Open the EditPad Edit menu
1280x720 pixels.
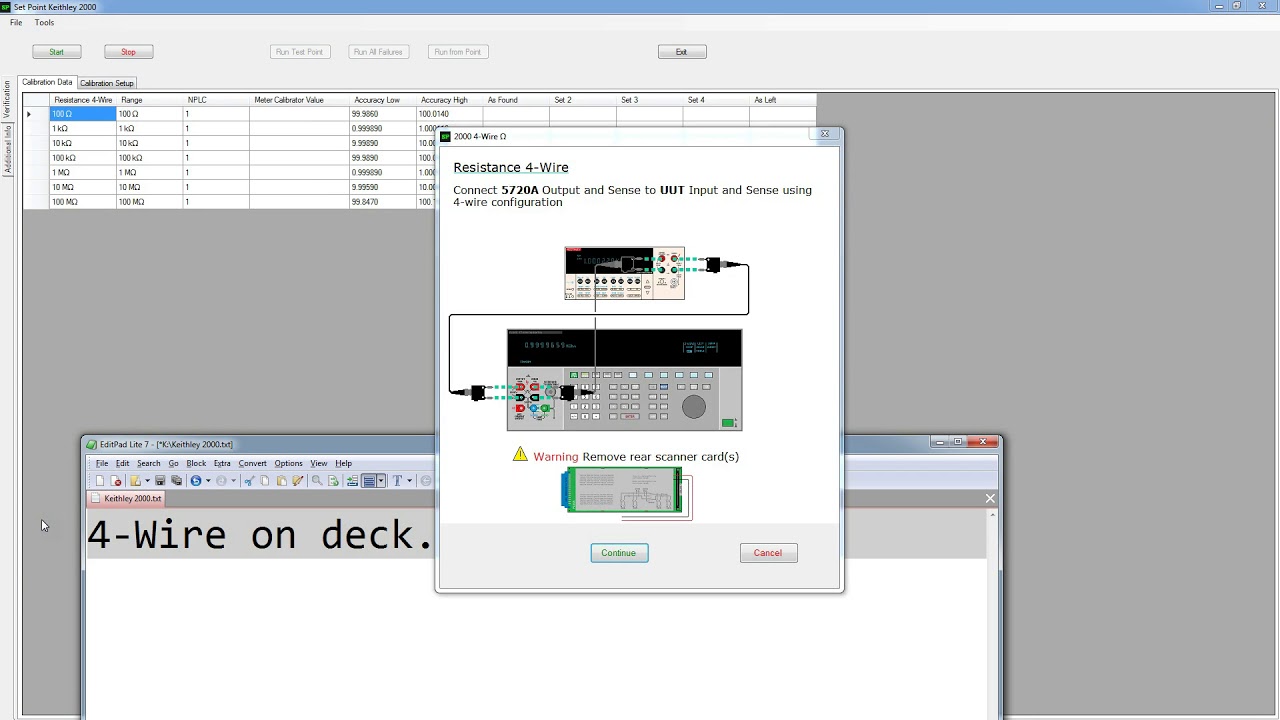coord(122,464)
